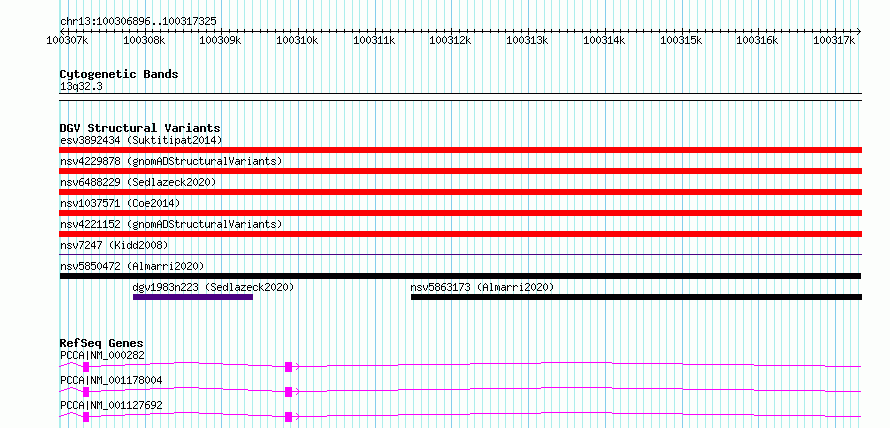Screen dimensions: 890x428
Task: Click the thin nsv7247 Kidd2008 variant line
Action: (x=461, y=255)
